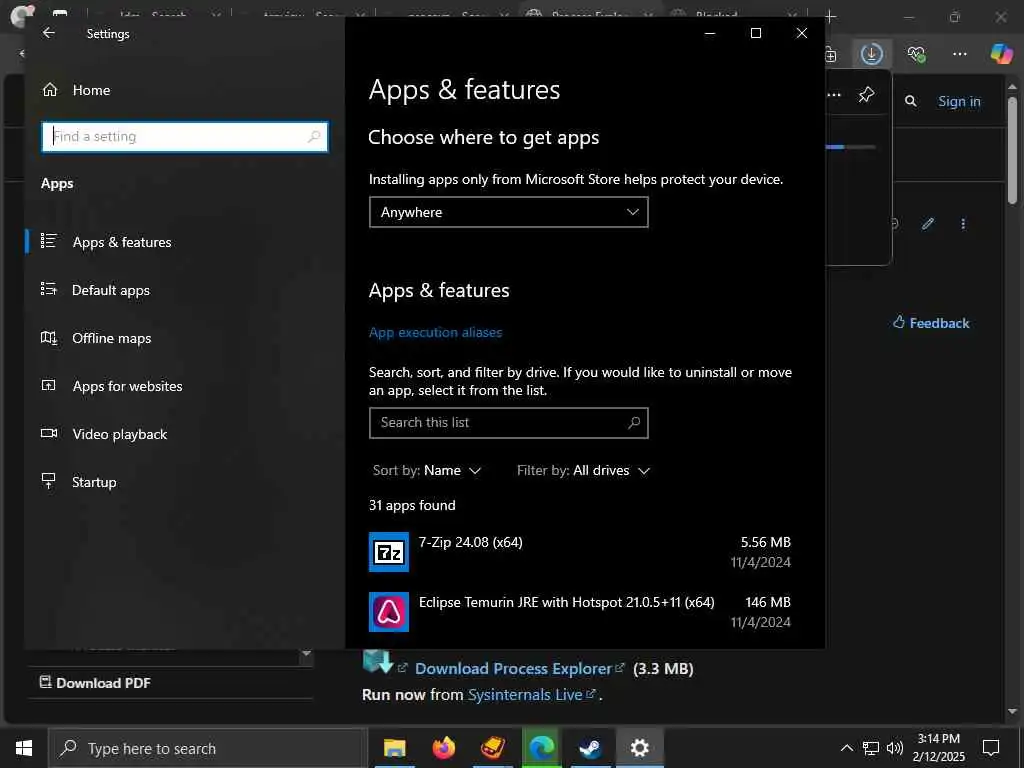Change Sort by Name dropdown
This screenshot has width=1024, height=768.
427,470
